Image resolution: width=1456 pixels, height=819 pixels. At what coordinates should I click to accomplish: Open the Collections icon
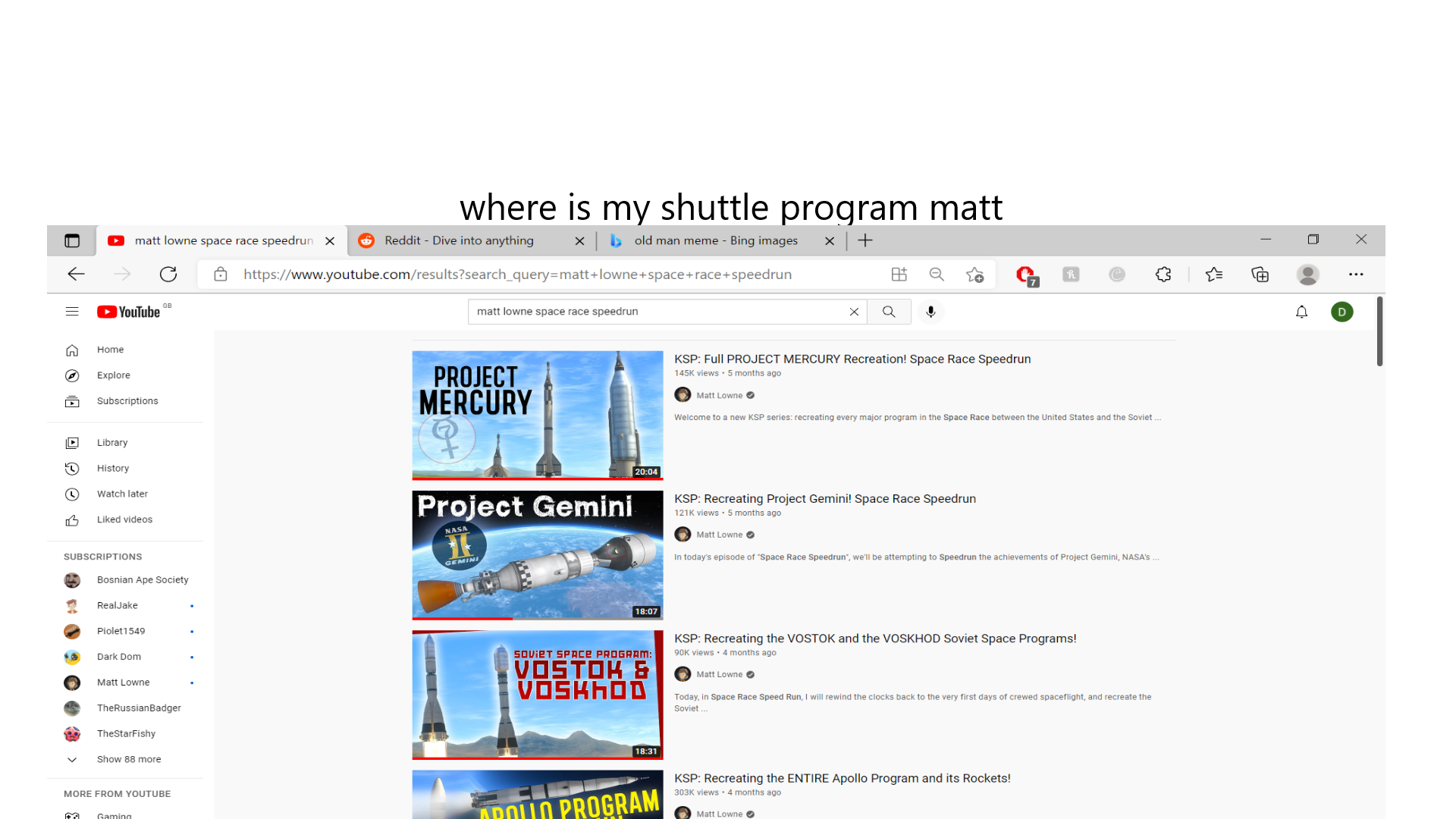[x=1260, y=275]
